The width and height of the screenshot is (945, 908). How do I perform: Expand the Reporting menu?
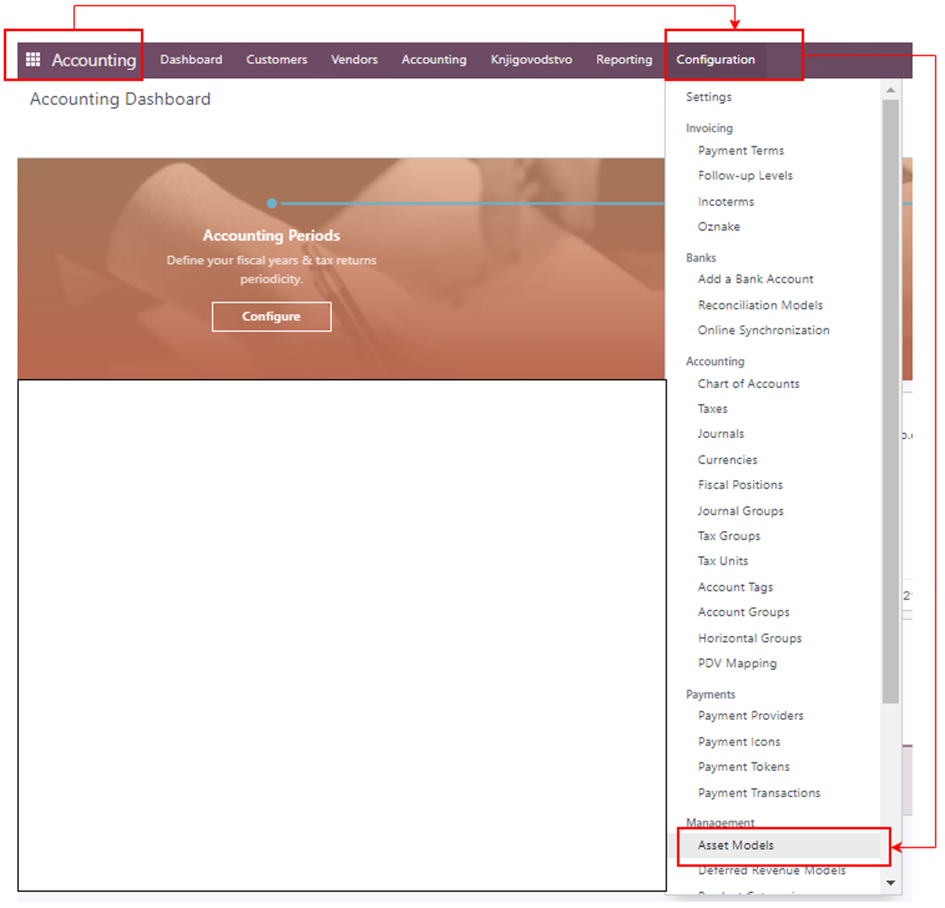(624, 60)
